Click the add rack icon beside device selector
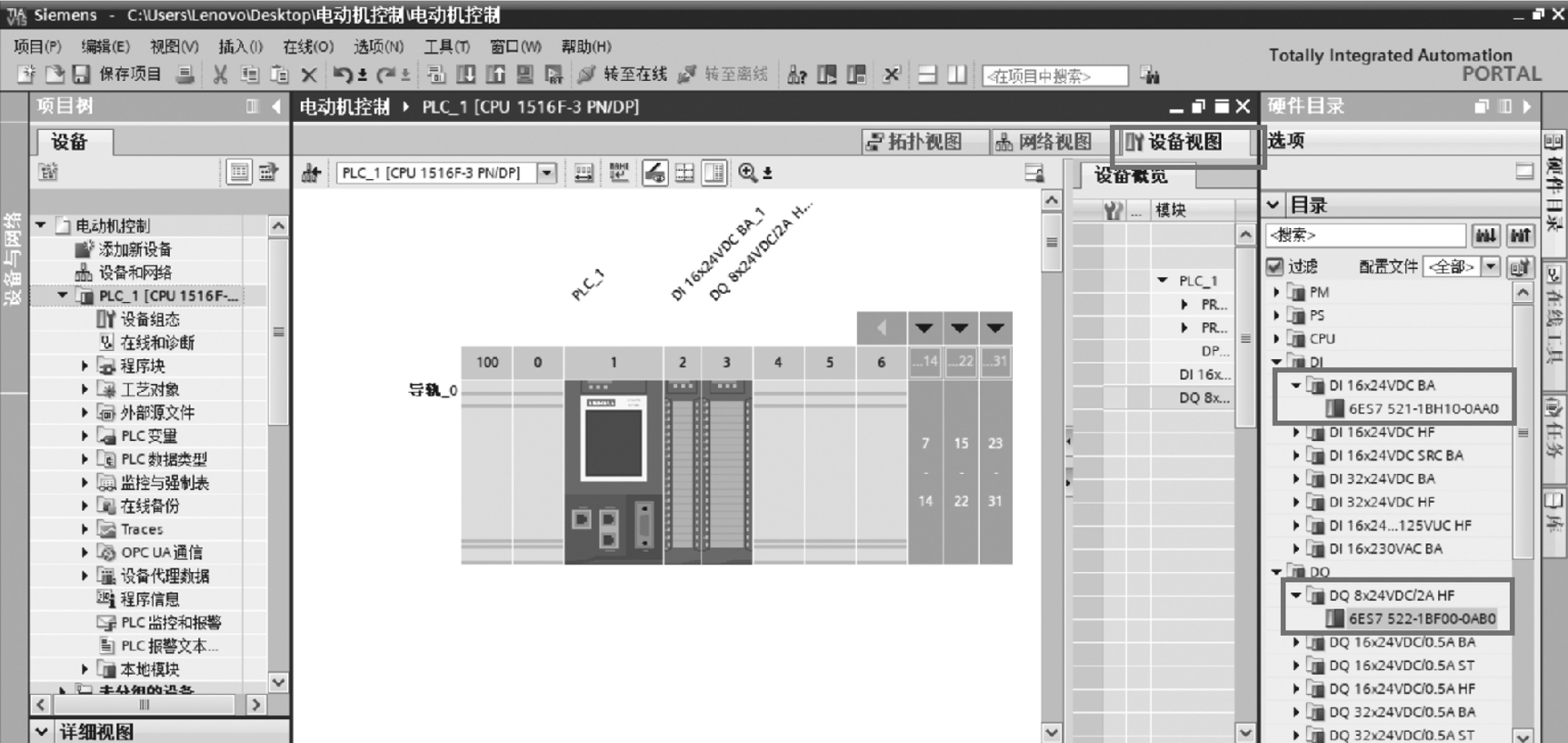 pyautogui.click(x=311, y=173)
